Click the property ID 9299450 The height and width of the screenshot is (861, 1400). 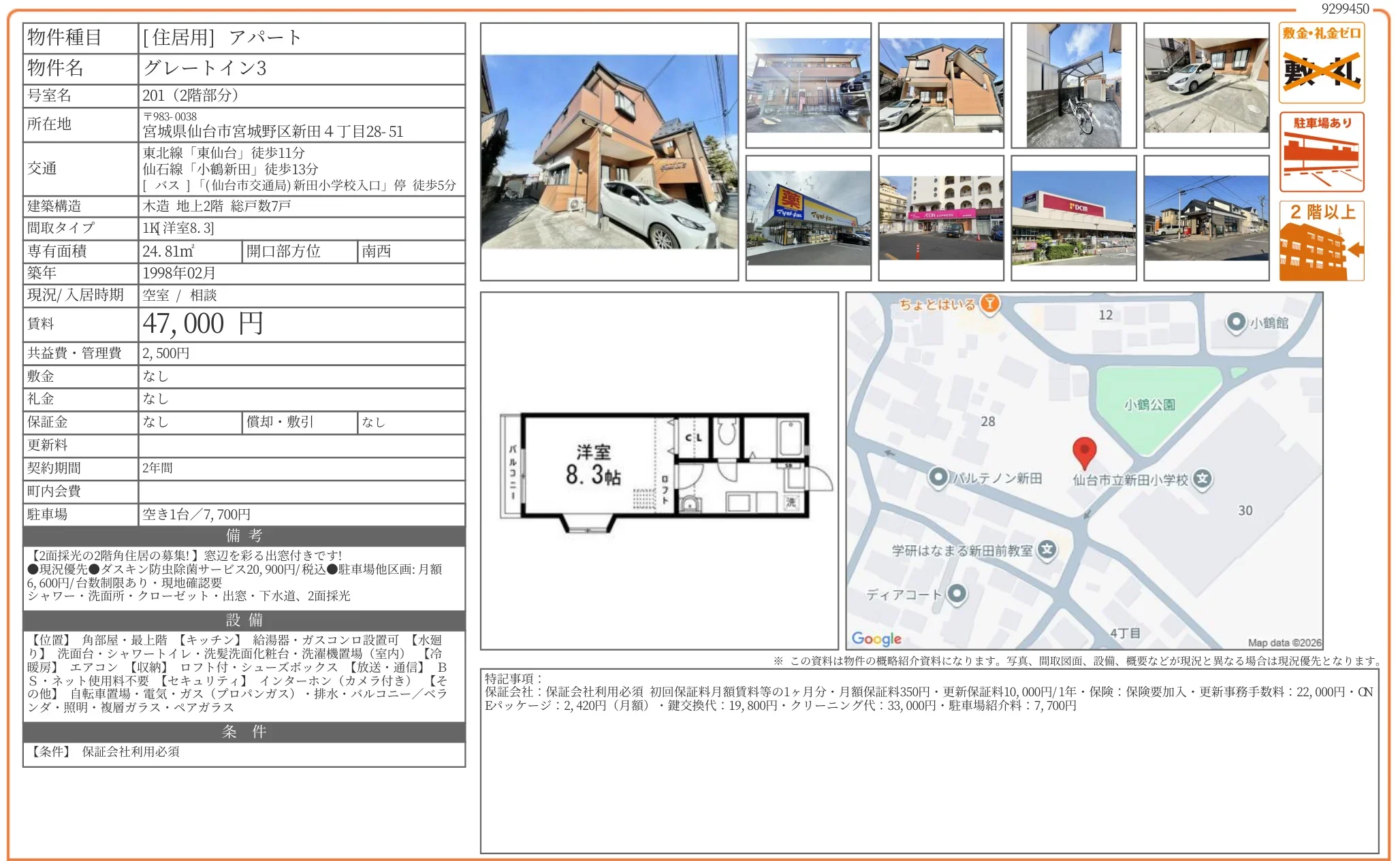(x=1345, y=9)
